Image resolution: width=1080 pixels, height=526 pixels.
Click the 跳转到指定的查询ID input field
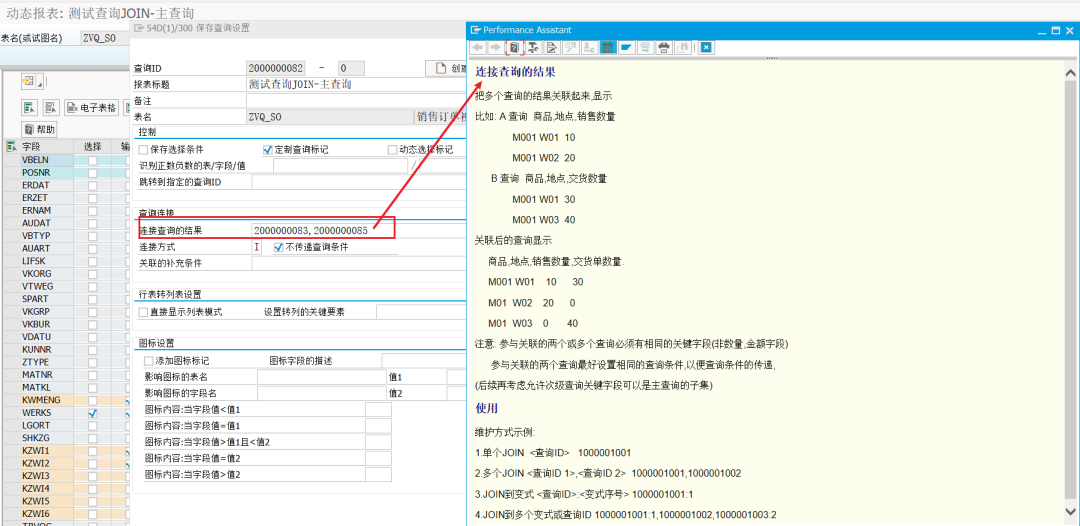tap(360, 182)
